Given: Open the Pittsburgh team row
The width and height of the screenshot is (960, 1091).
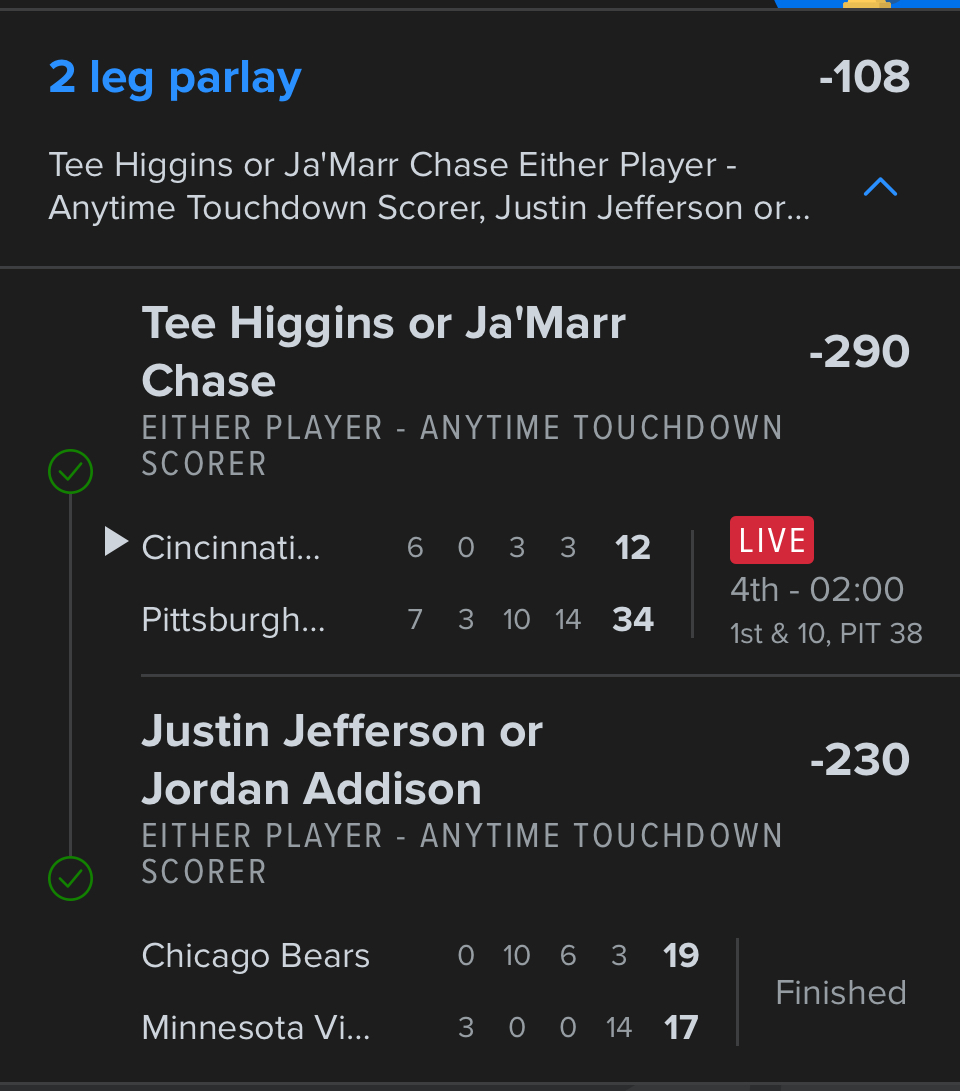Looking at the screenshot, I should tap(233, 620).
